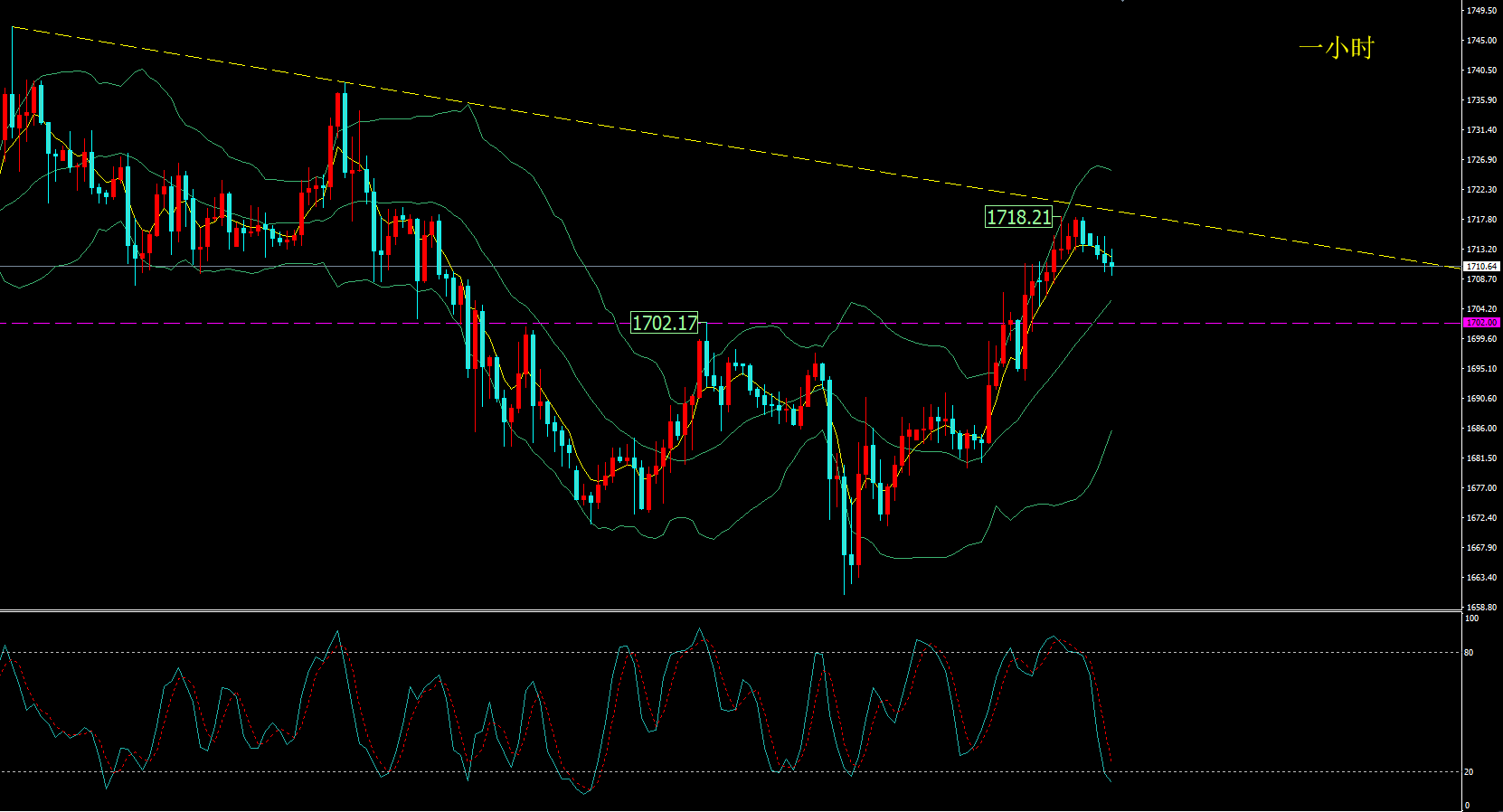Screen dimensions: 1503x812
Task: Click the 1718.21 price annotation label
Action: (1018, 217)
